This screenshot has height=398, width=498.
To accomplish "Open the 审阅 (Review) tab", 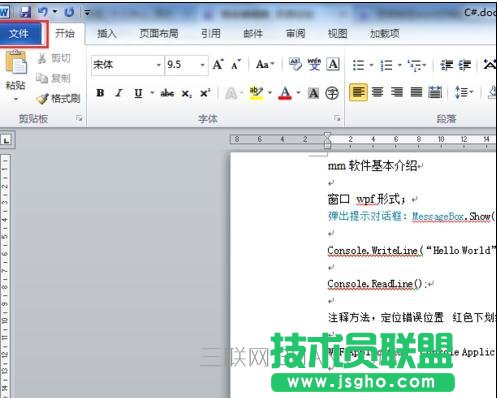I will coord(295,33).
